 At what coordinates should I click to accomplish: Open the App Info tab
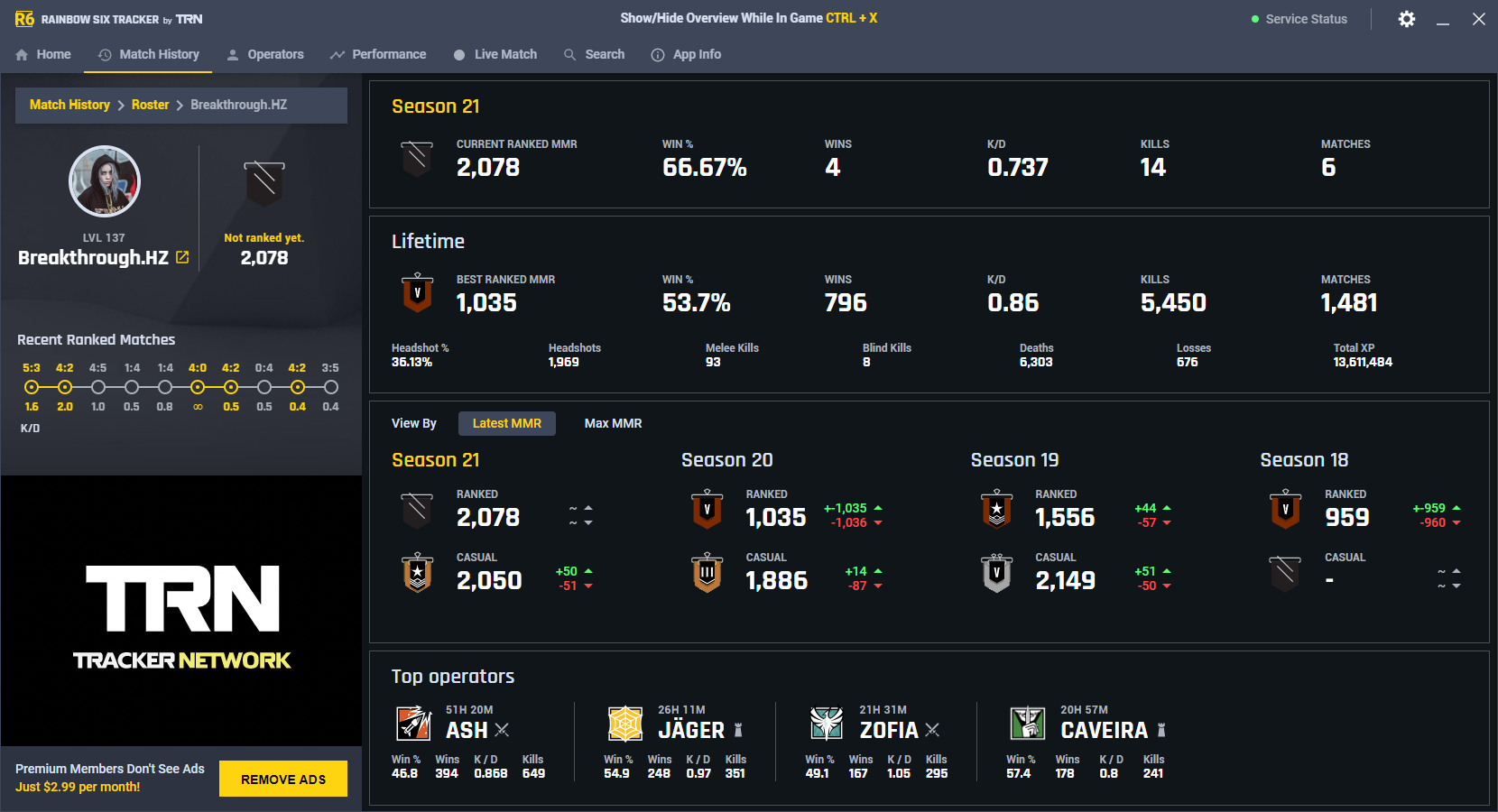[686, 54]
